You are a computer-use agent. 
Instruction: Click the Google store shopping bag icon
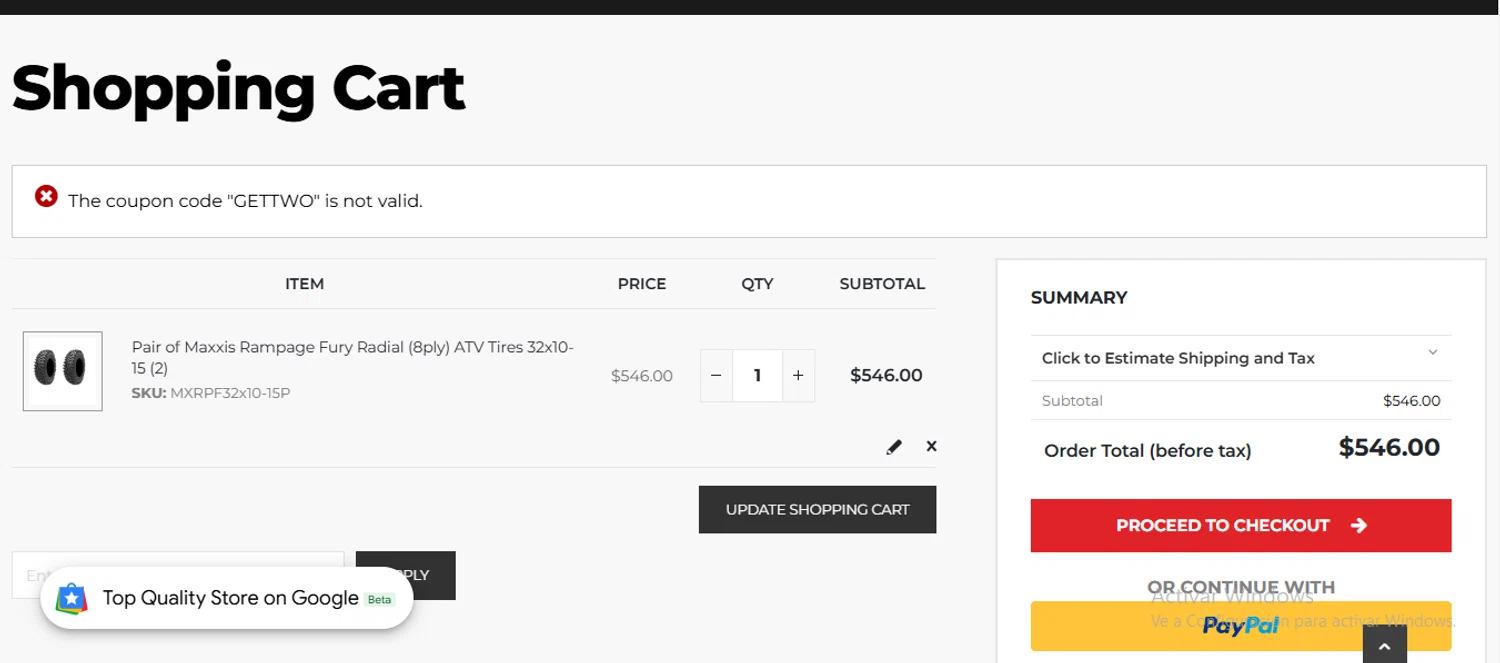(71, 599)
